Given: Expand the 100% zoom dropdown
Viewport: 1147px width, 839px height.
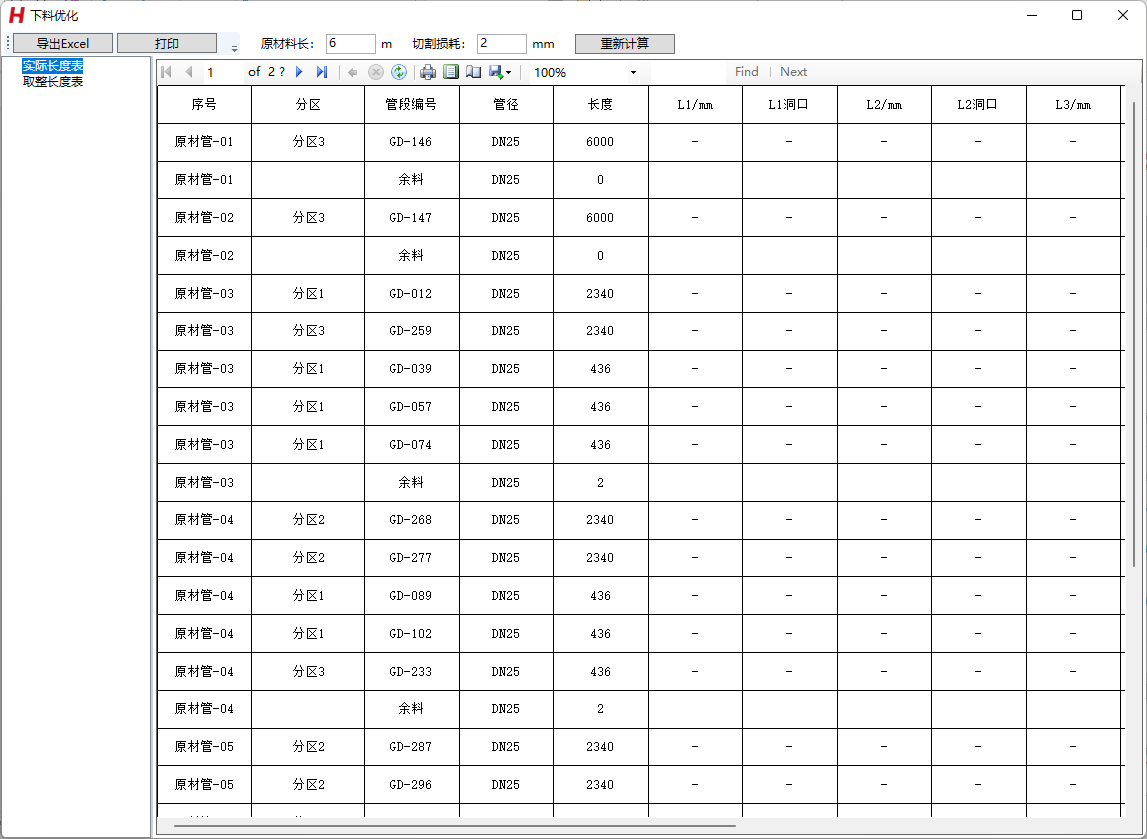Looking at the screenshot, I should pyautogui.click(x=633, y=73).
